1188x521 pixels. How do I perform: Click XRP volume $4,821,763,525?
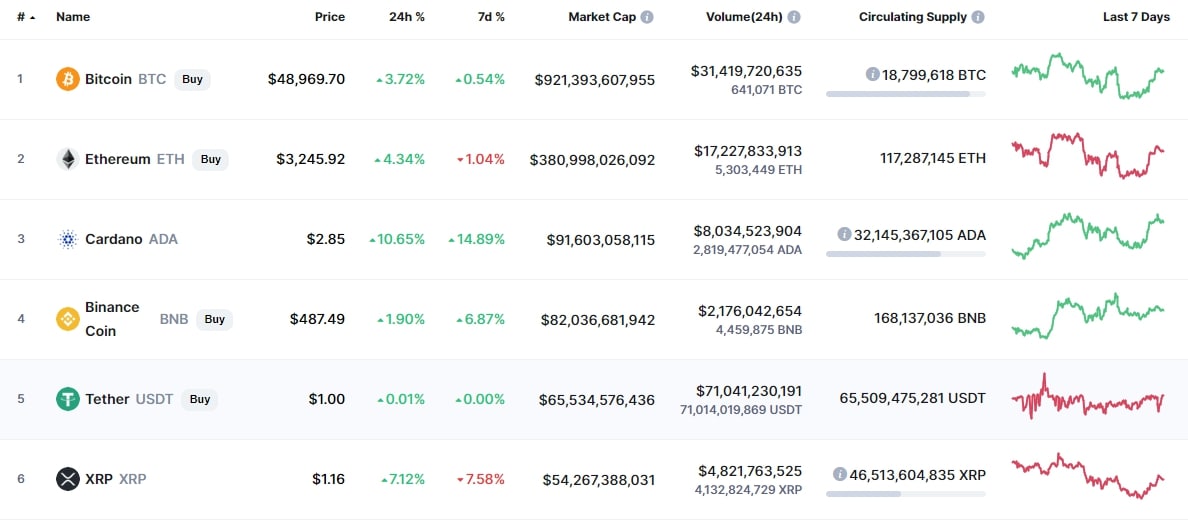pyautogui.click(x=750, y=470)
